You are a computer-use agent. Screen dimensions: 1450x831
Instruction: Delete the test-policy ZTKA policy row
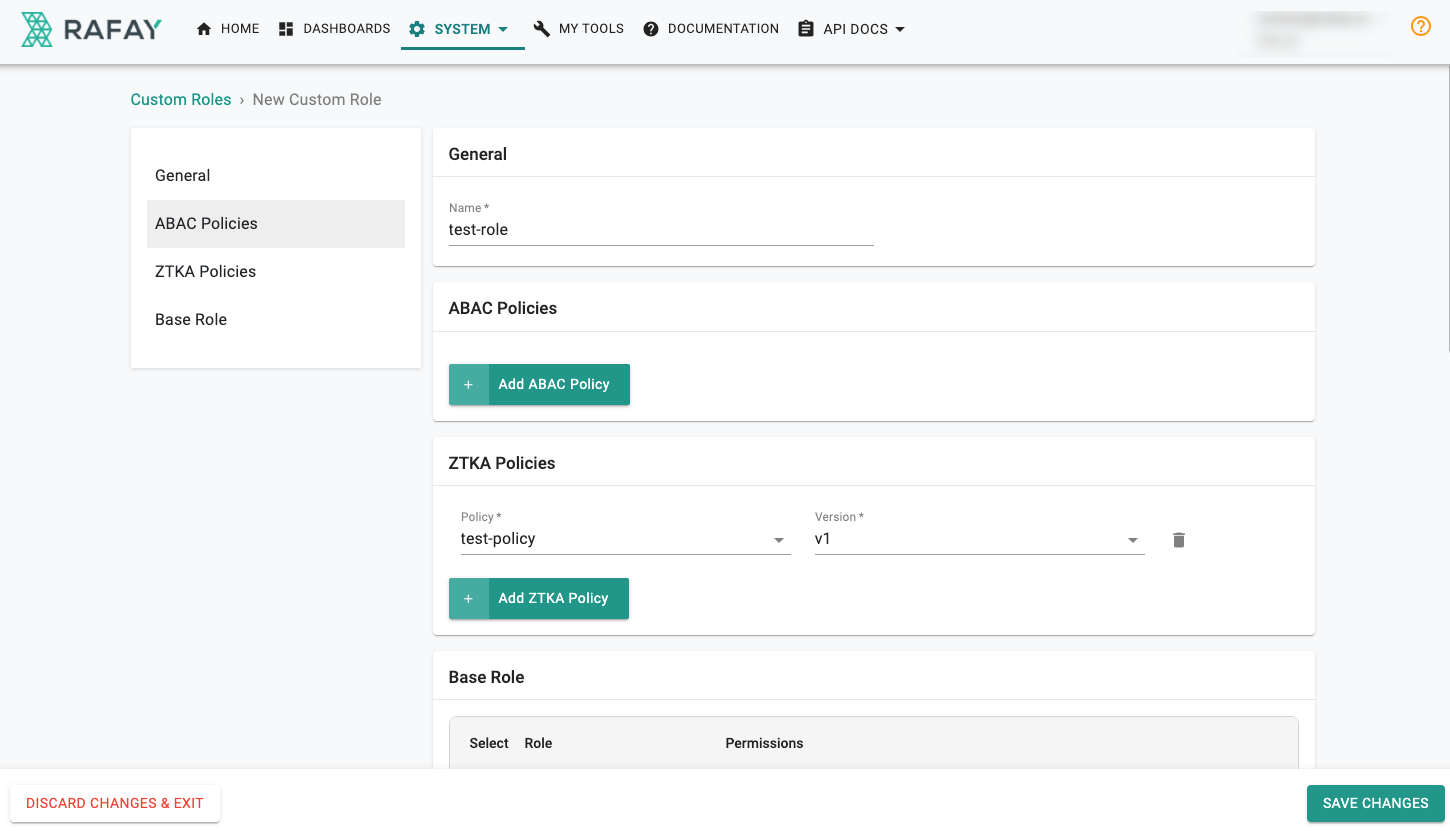coord(1179,540)
